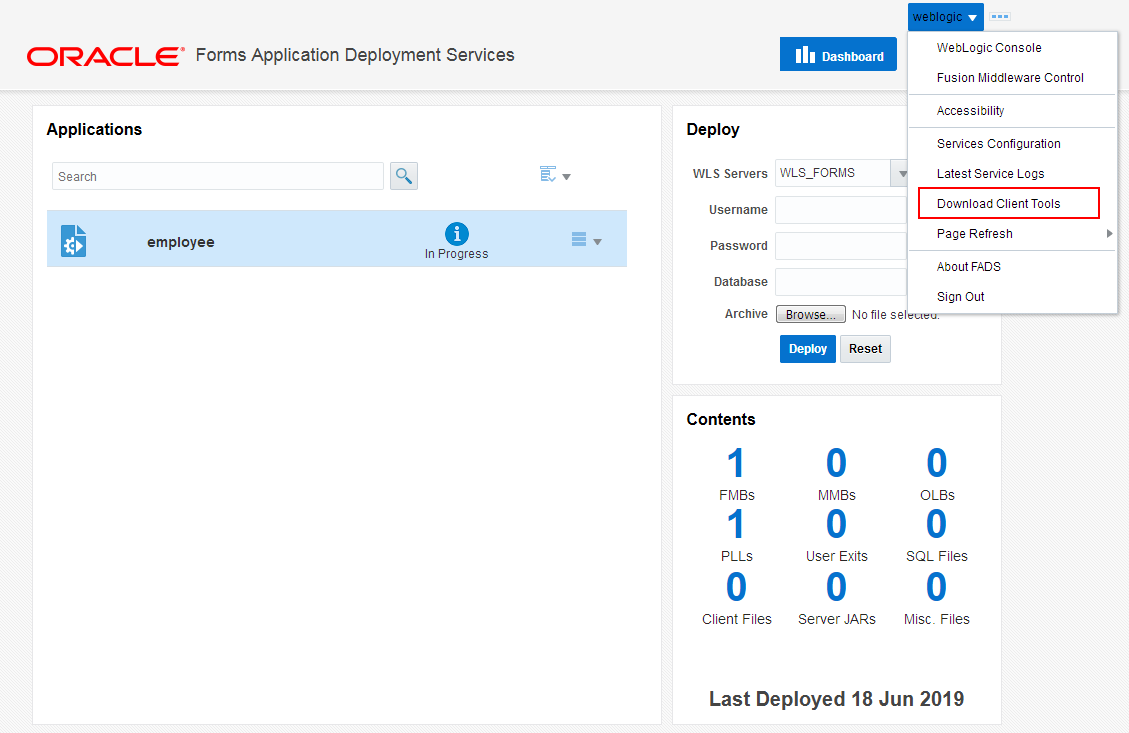Open the employee row actions menu icon
This screenshot has width=1129, height=733.
click(x=586, y=240)
